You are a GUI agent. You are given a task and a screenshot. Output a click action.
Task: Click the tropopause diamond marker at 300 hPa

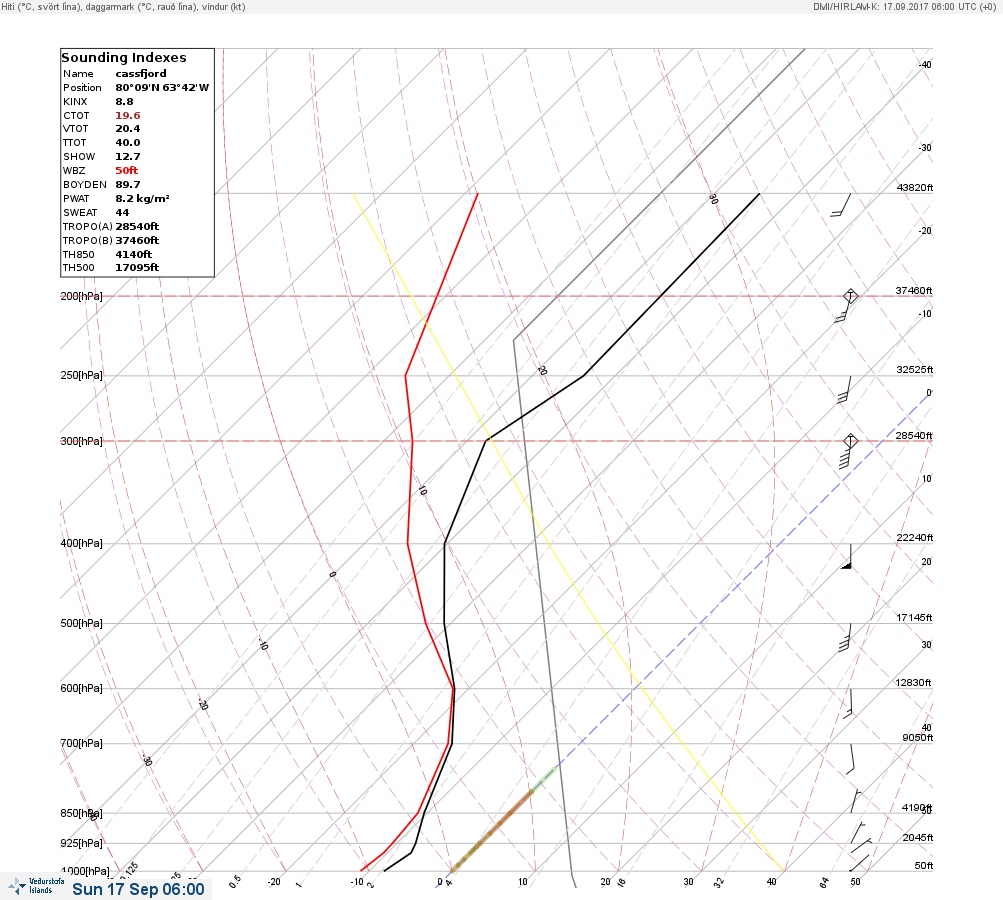[x=850, y=441]
